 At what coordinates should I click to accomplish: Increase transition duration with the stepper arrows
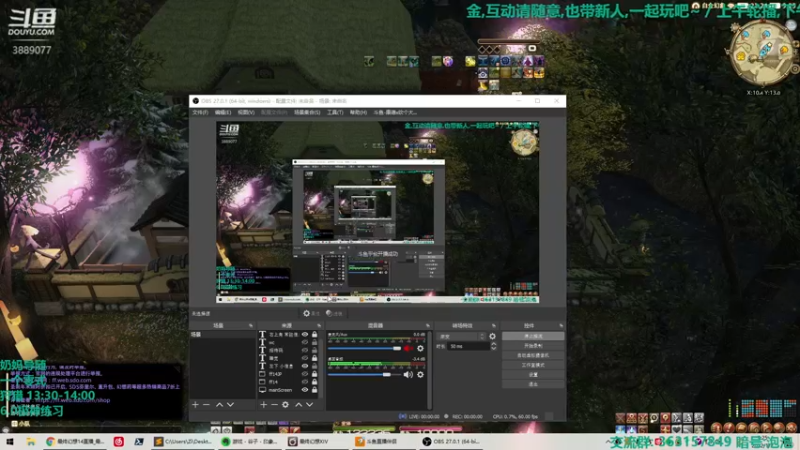point(493,344)
